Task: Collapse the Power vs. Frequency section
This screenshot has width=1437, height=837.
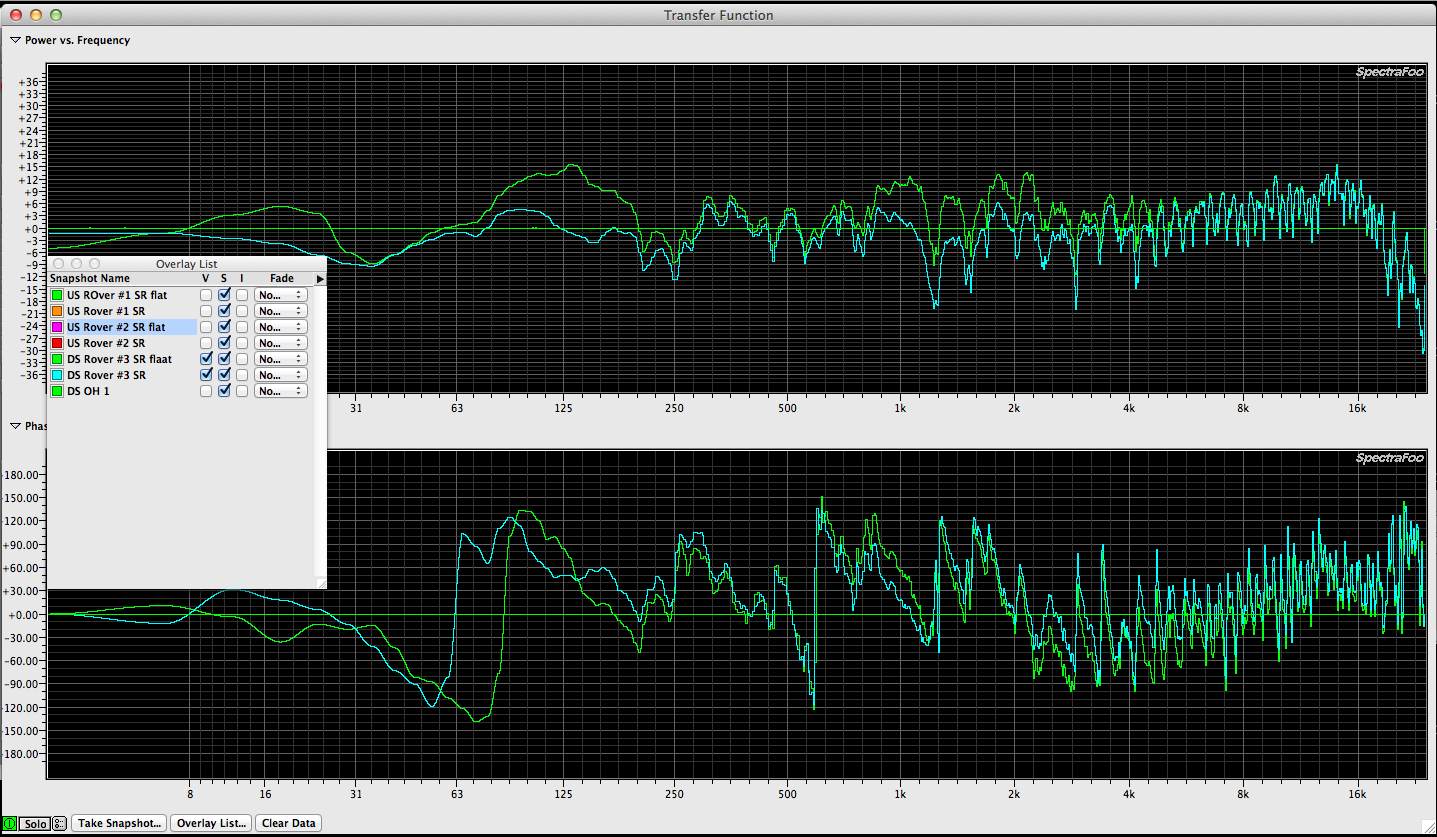Action: 15,40
